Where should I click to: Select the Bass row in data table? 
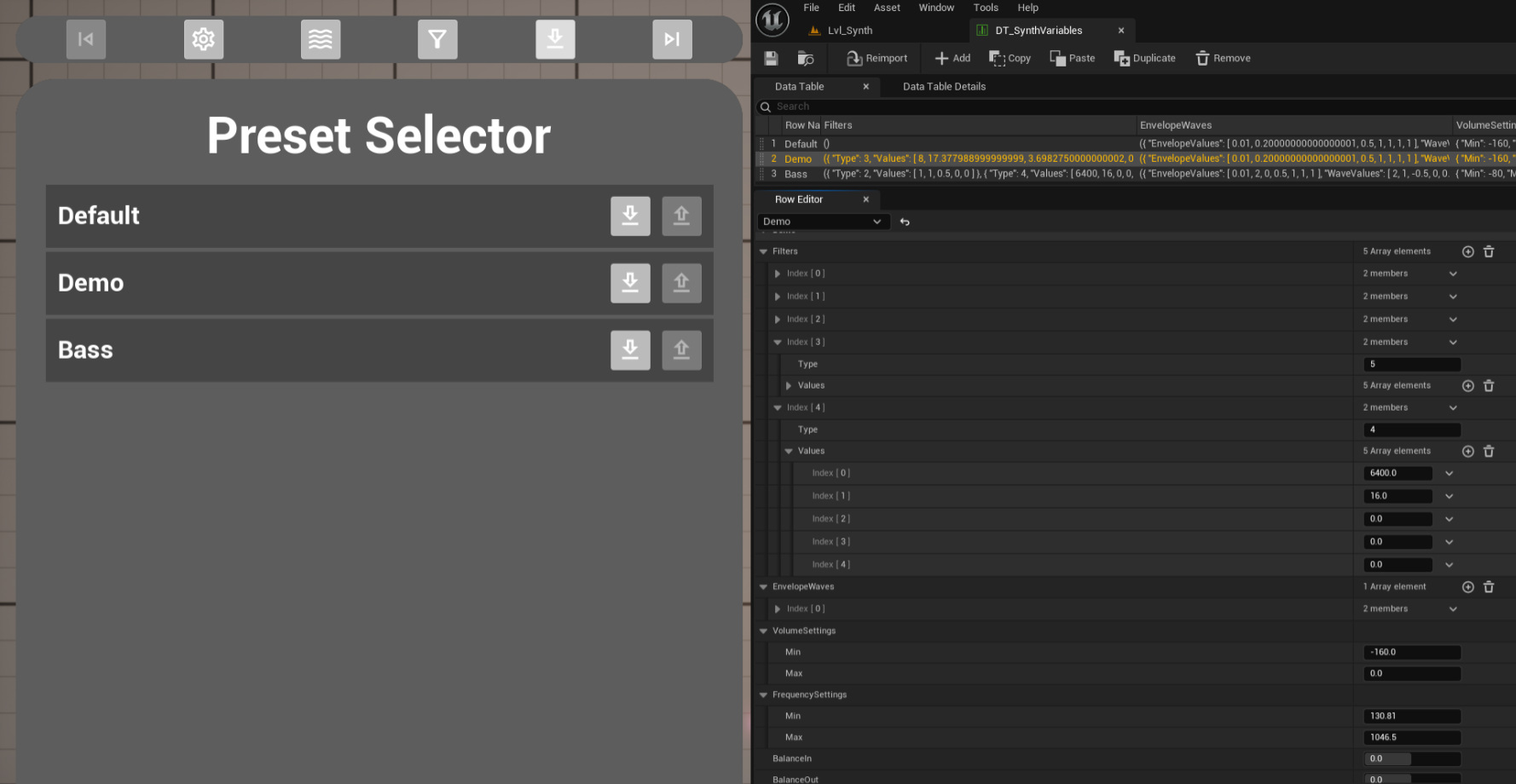click(1137, 174)
